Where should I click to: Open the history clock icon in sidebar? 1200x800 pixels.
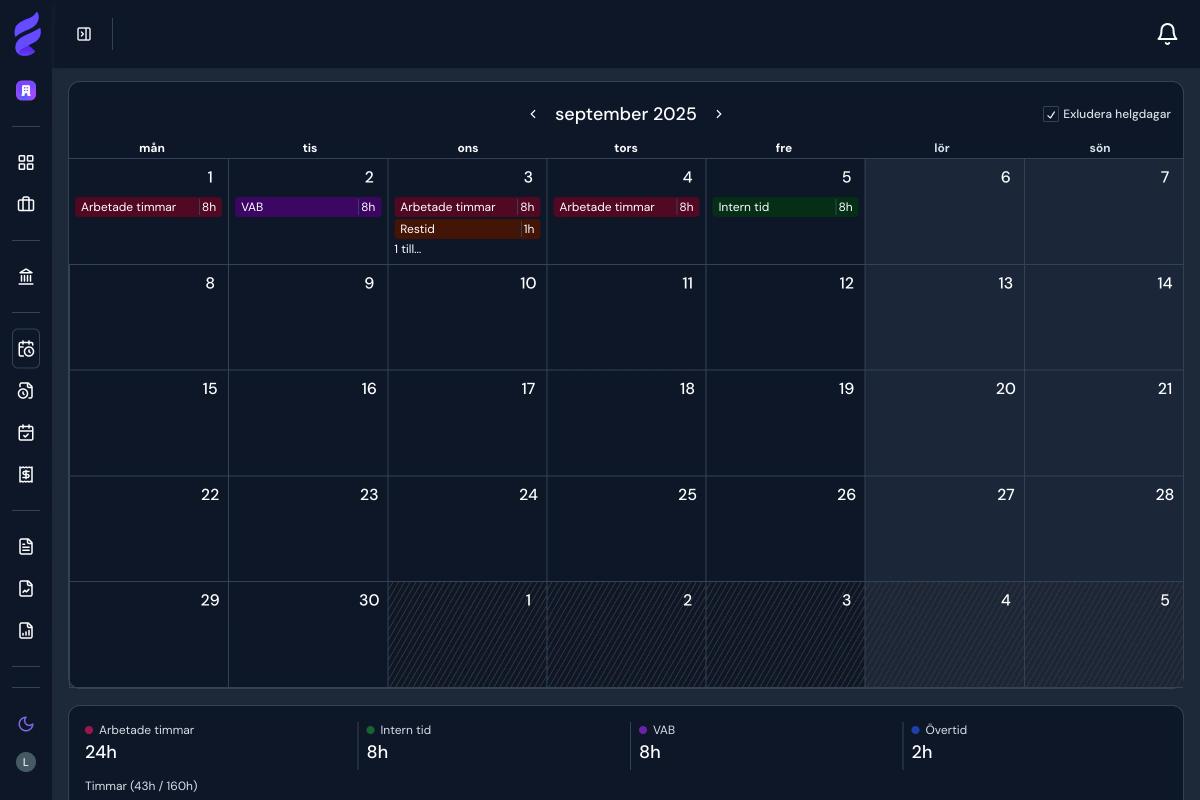tap(26, 391)
